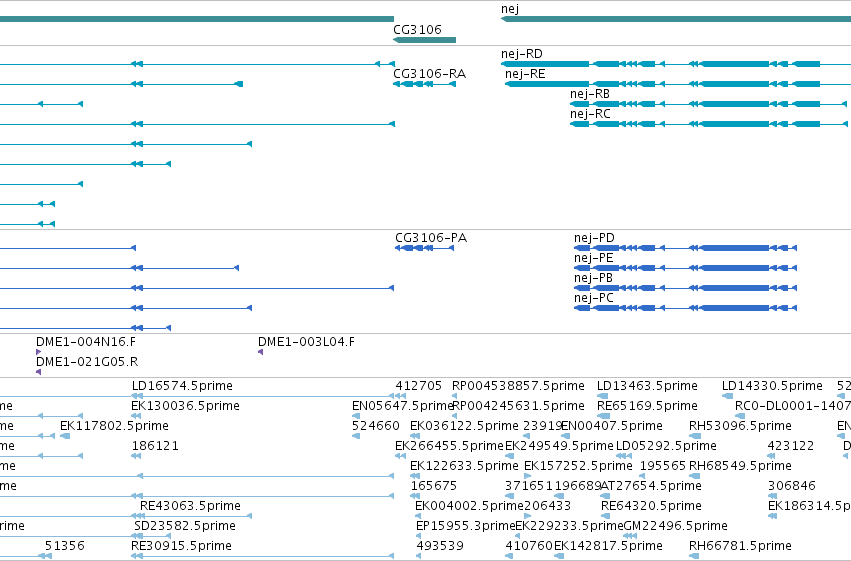Open the RE30915.5prime label

click(181, 546)
